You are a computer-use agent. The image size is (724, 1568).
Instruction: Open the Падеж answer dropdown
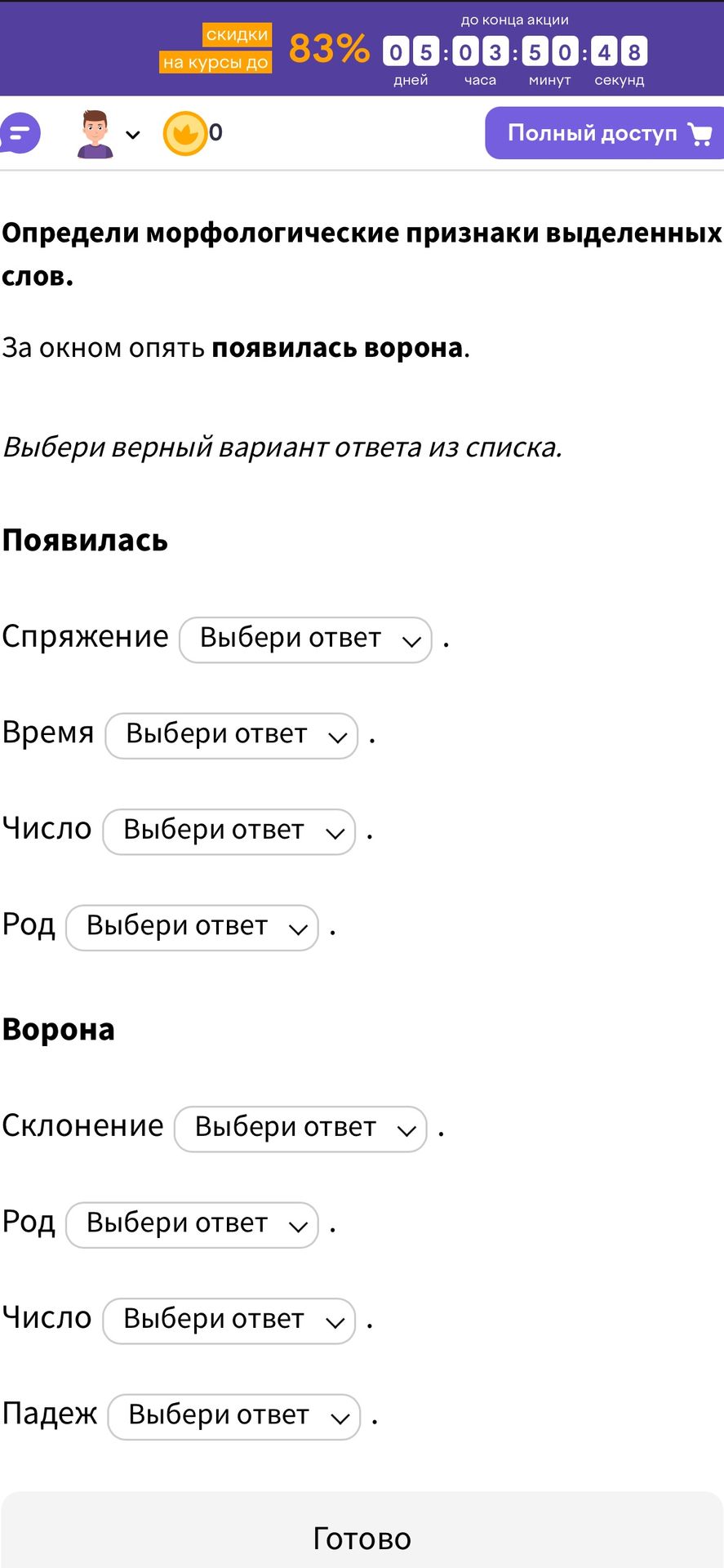[x=234, y=1417]
